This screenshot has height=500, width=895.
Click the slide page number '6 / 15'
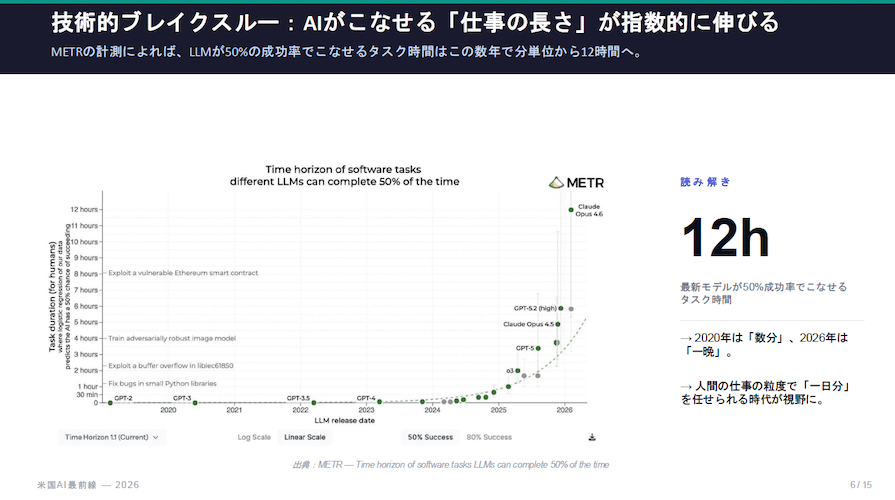coord(861,485)
